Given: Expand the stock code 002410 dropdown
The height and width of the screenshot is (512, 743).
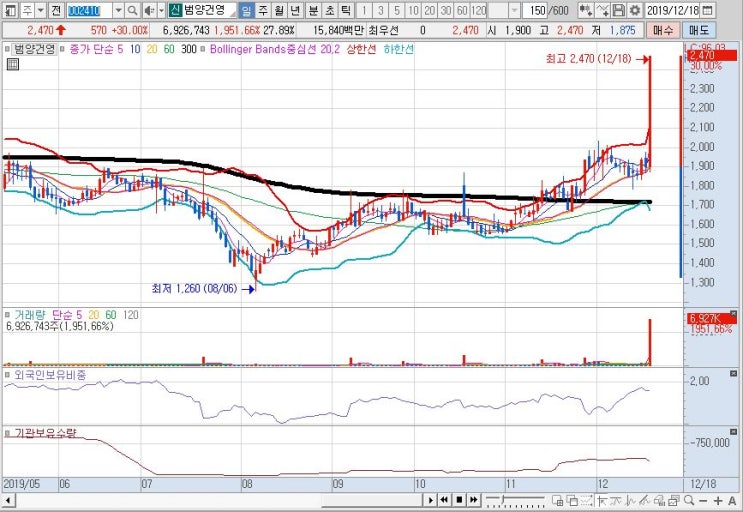Looking at the screenshot, I should pos(118,10).
